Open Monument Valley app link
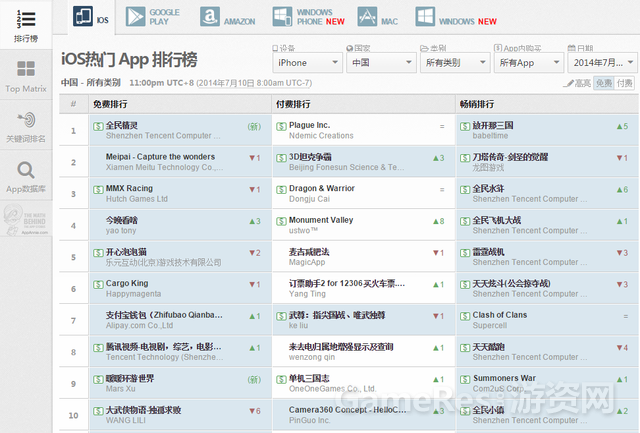The height and width of the screenshot is (433, 640). pyautogui.click(x=321, y=220)
